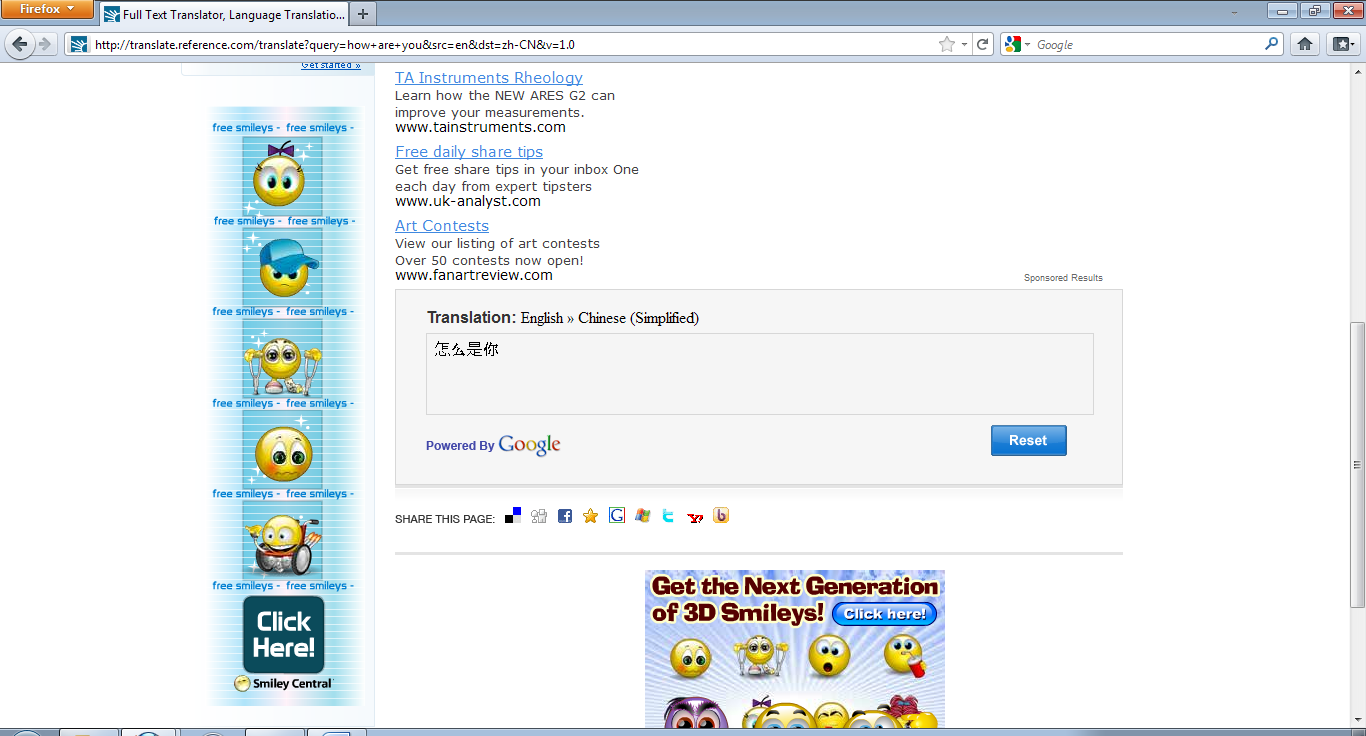This screenshot has height=736, width=1366.
Task: Share page on Facebook icon
Action: [565, 516]
